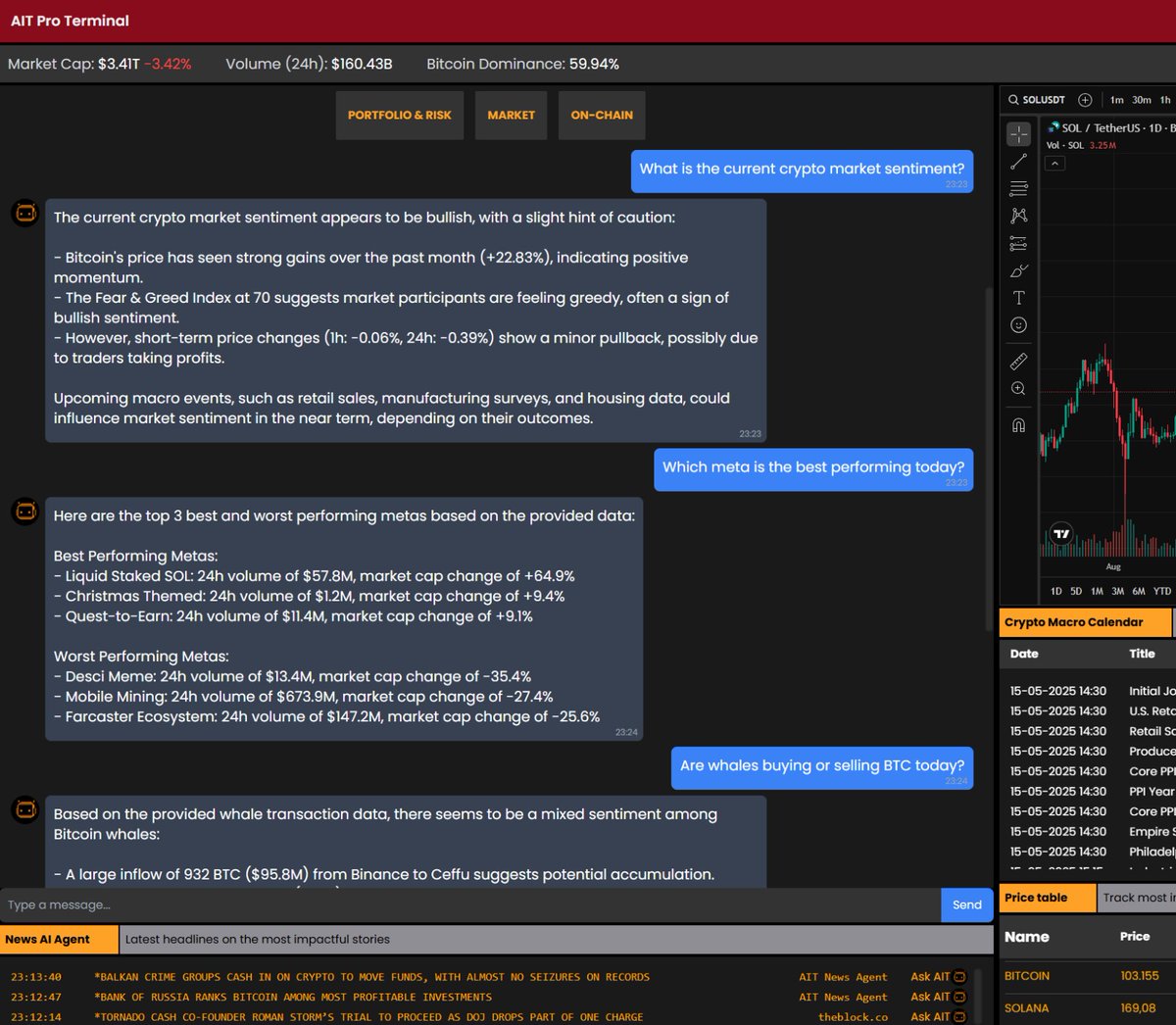1176x1025 pixels.
Task: Click the Price column header
Action: click(x=1135, y=937)
